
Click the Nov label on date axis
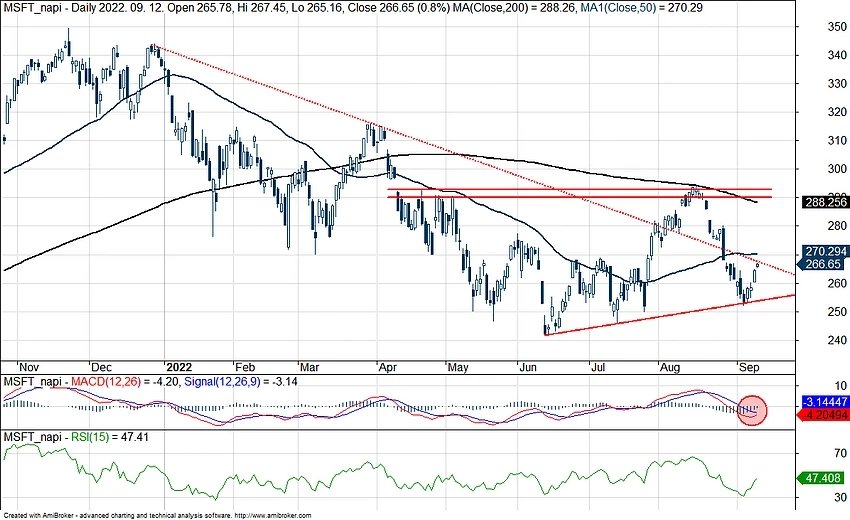coord(28,367)
